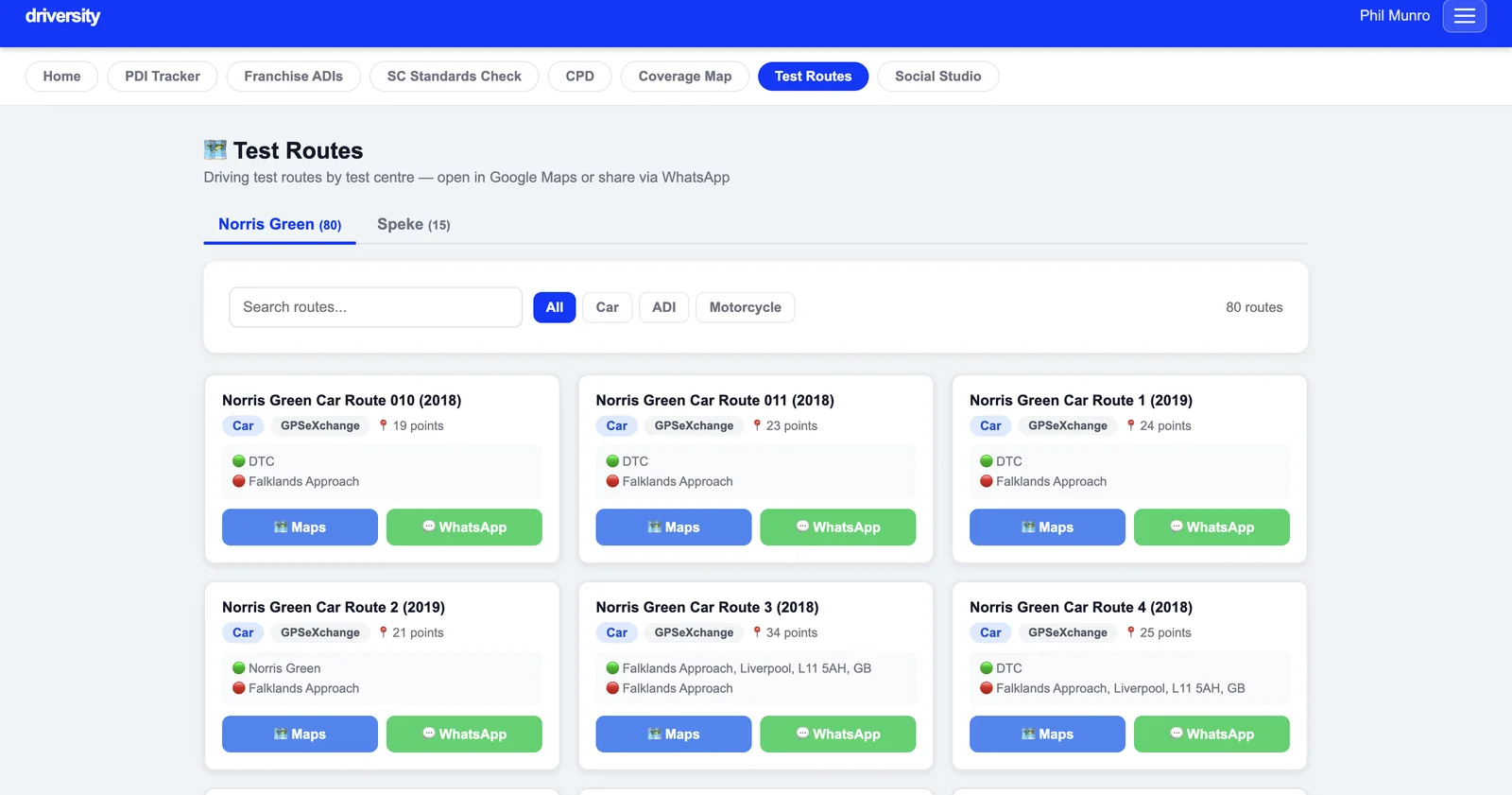This screenshot has width=1512, height=795.
Task: Open Maps for Car Route 011 (2018)
Action: 674,527
